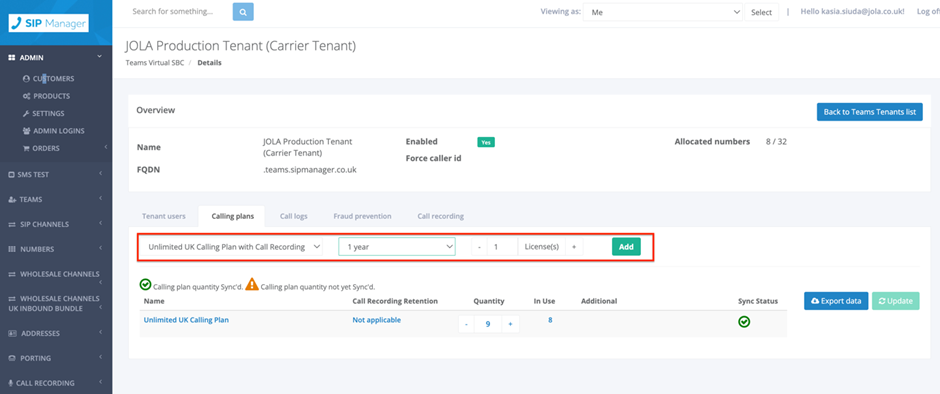Open Orders cart item in sidebar
Viewport: 940px width, 394px height.
pyautogui.click(x=41, y=148)
